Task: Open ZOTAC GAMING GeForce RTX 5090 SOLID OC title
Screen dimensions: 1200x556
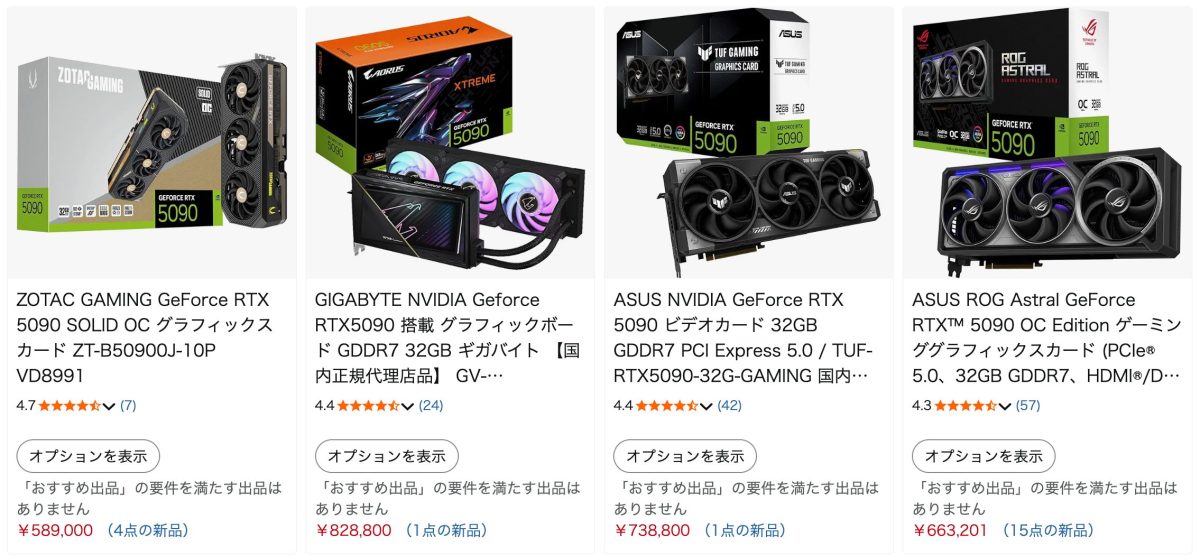Action: pyautogui.click(x=145, y=337)
